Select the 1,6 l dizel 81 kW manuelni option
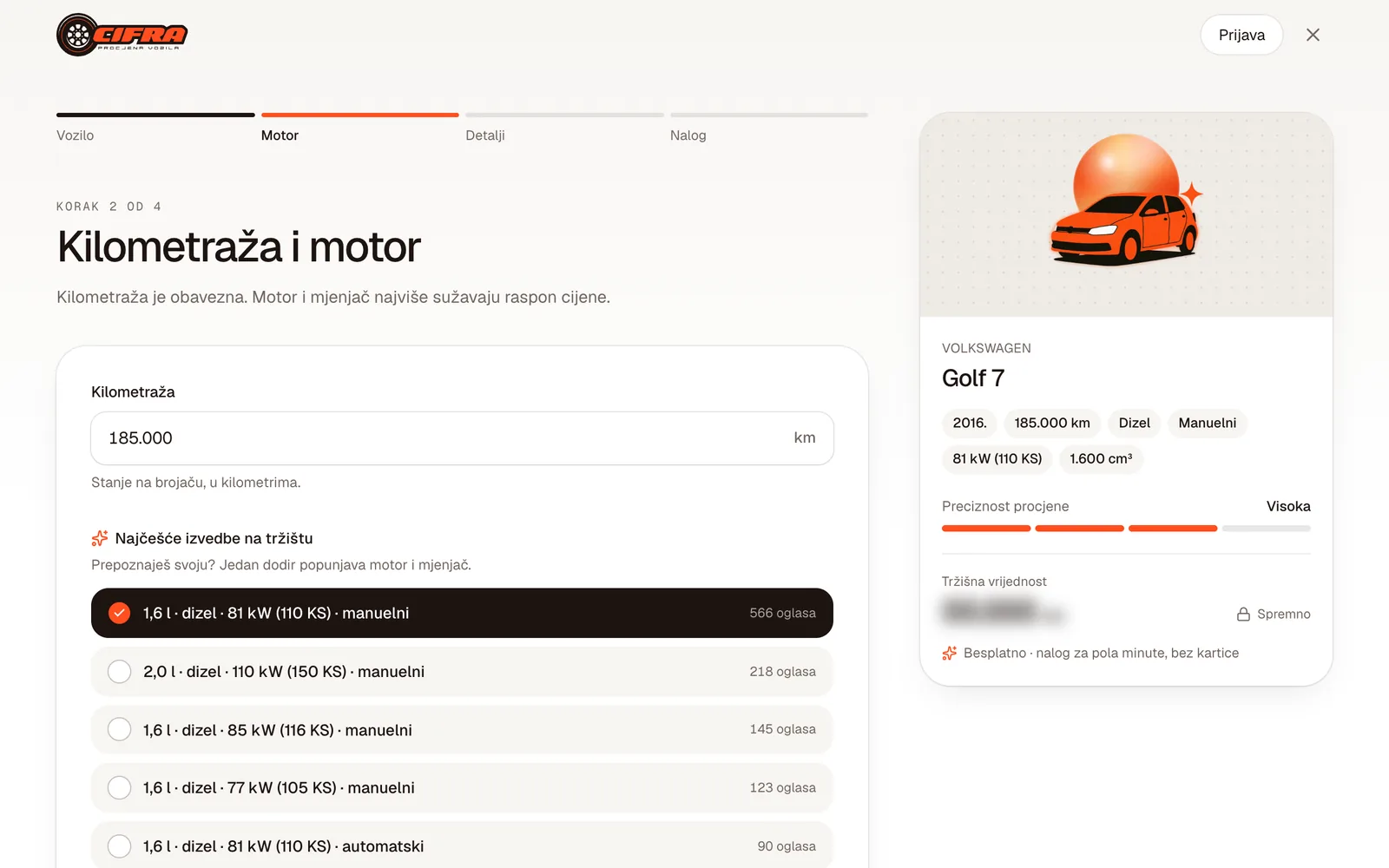Image resolution: width=1389 pixels, height=868 pixels. coord(462,613)
